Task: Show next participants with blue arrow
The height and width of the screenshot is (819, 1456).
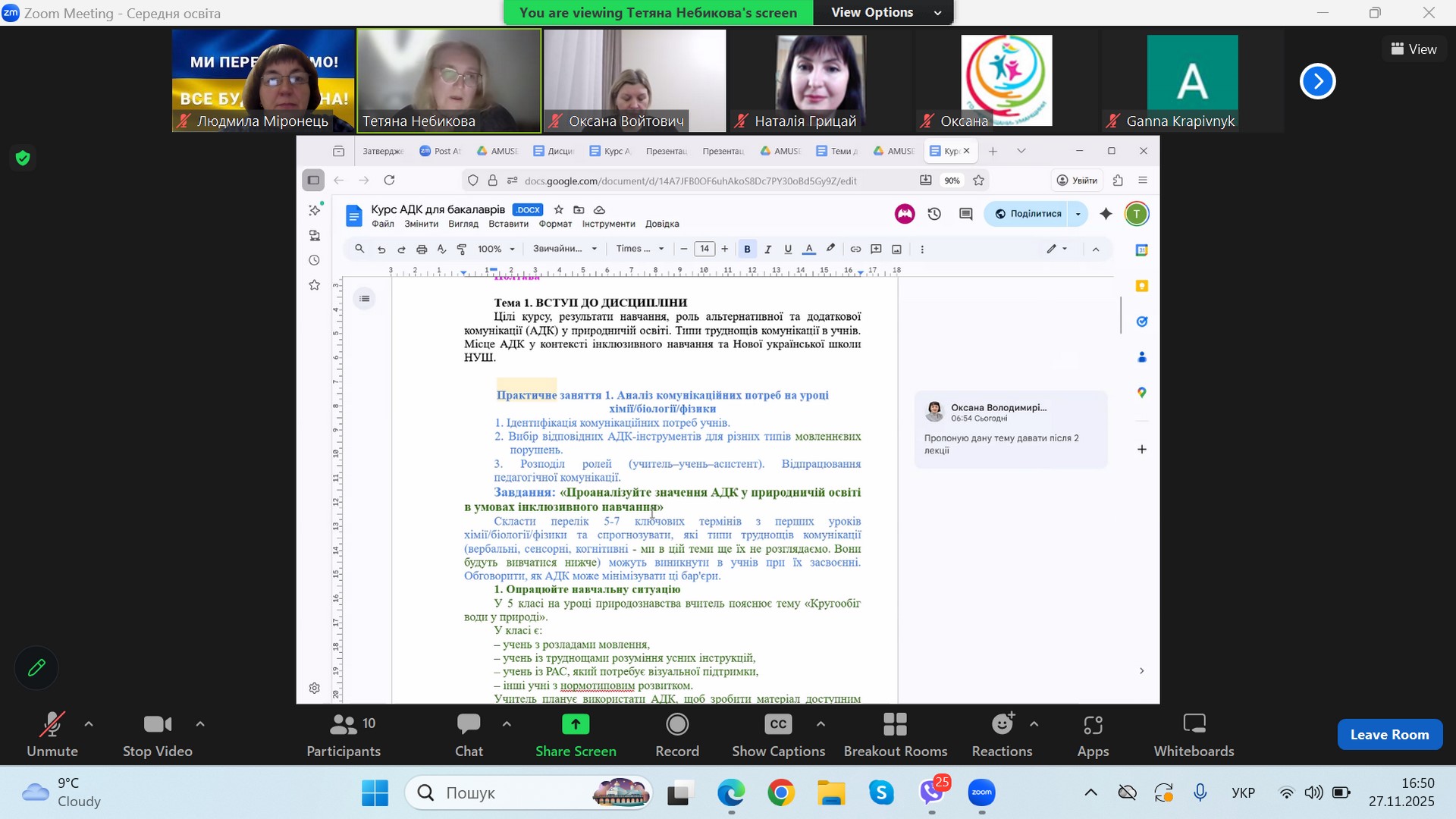Action: [1317, 81]
